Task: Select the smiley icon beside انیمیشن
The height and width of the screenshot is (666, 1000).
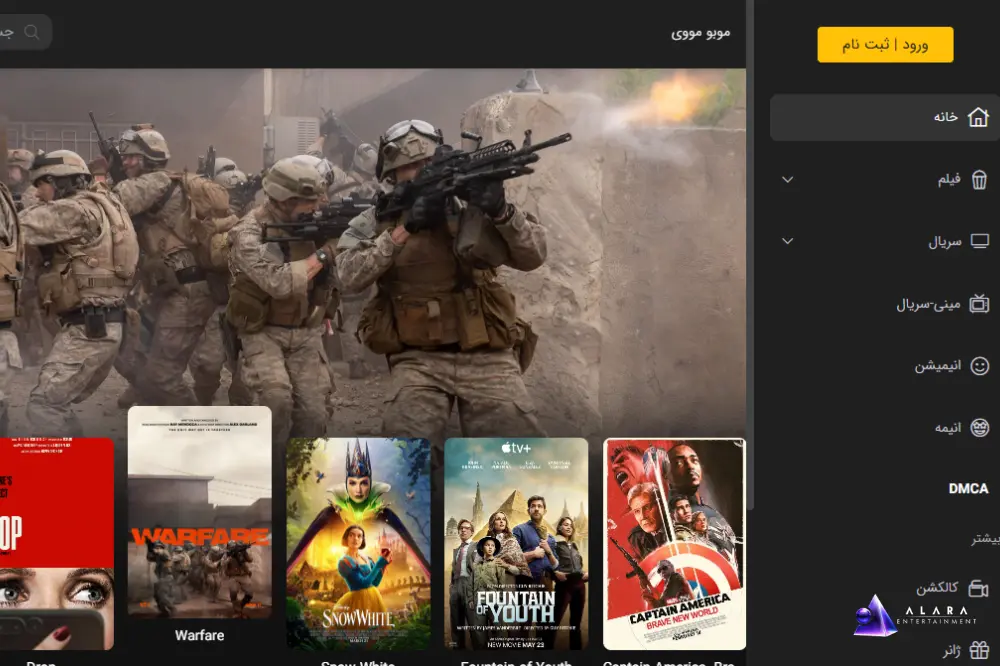Action: coord(979,366)
